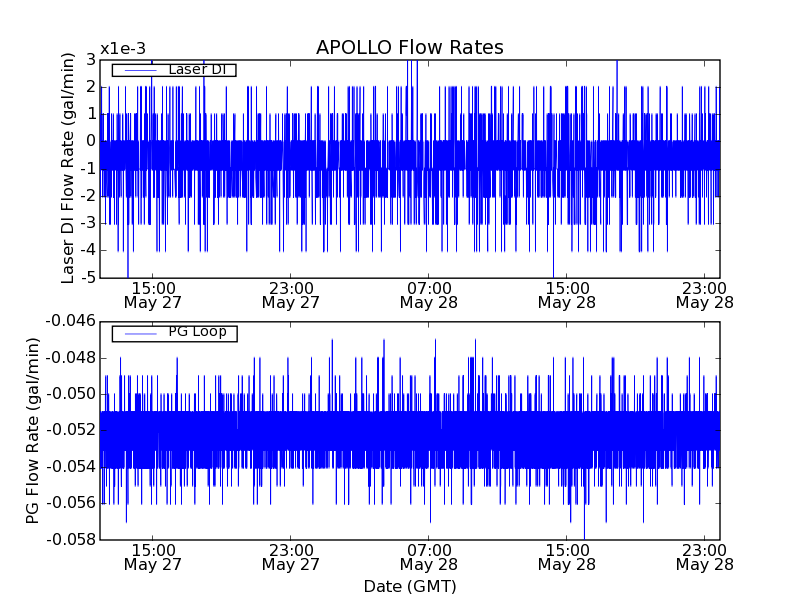
Task: Click the 0 tick on Laser DI axis
Action: coord(91,141)
